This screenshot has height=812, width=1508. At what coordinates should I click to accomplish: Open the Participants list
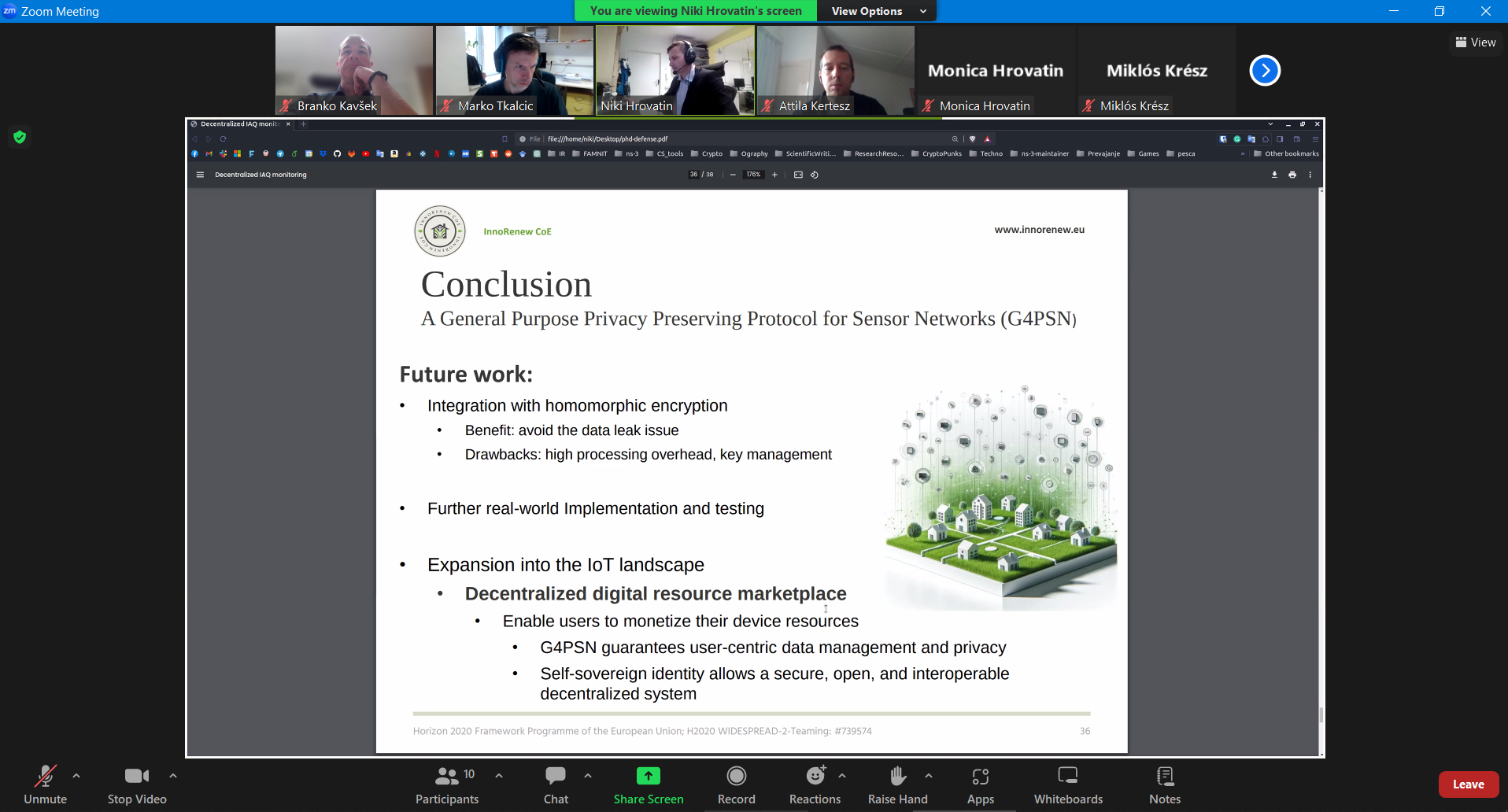(x=447, y=784)
